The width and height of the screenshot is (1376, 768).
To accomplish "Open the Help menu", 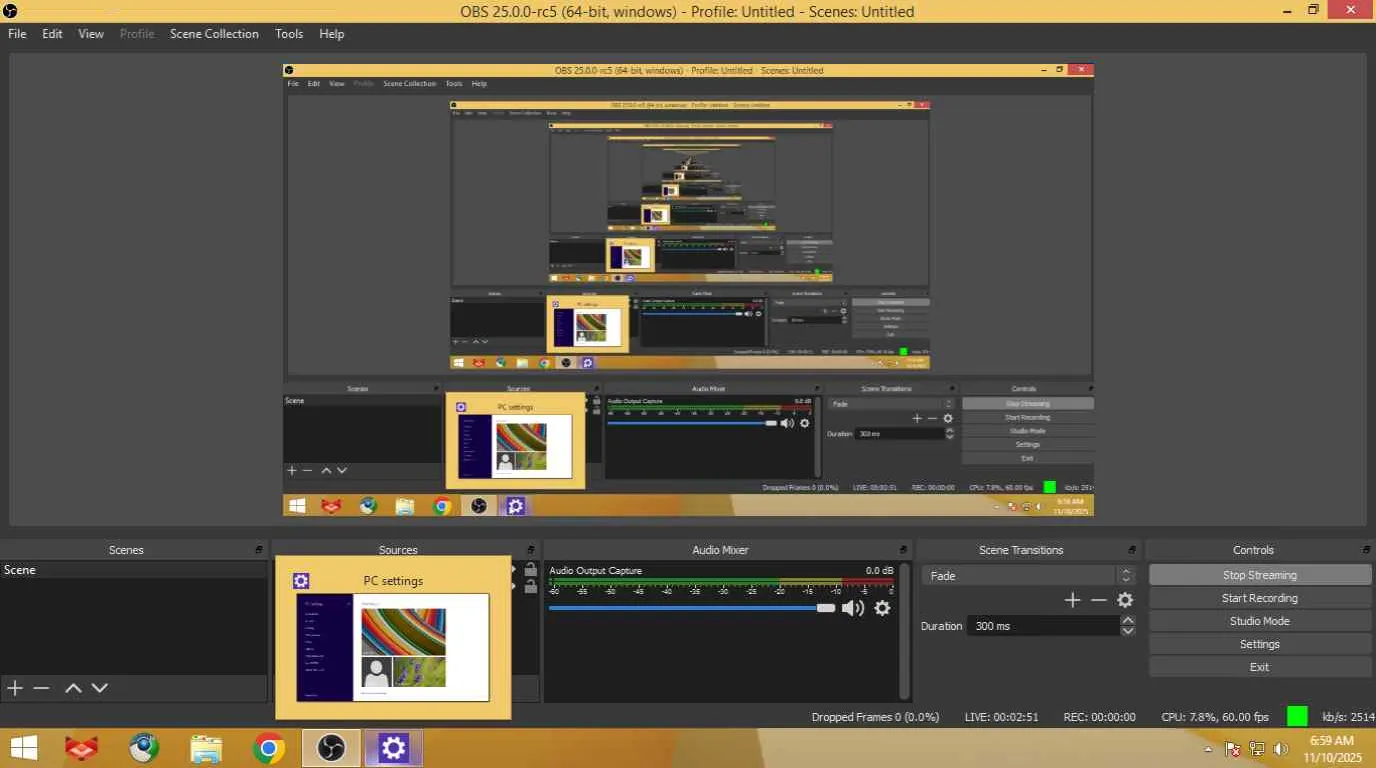I will coord(332,33).
